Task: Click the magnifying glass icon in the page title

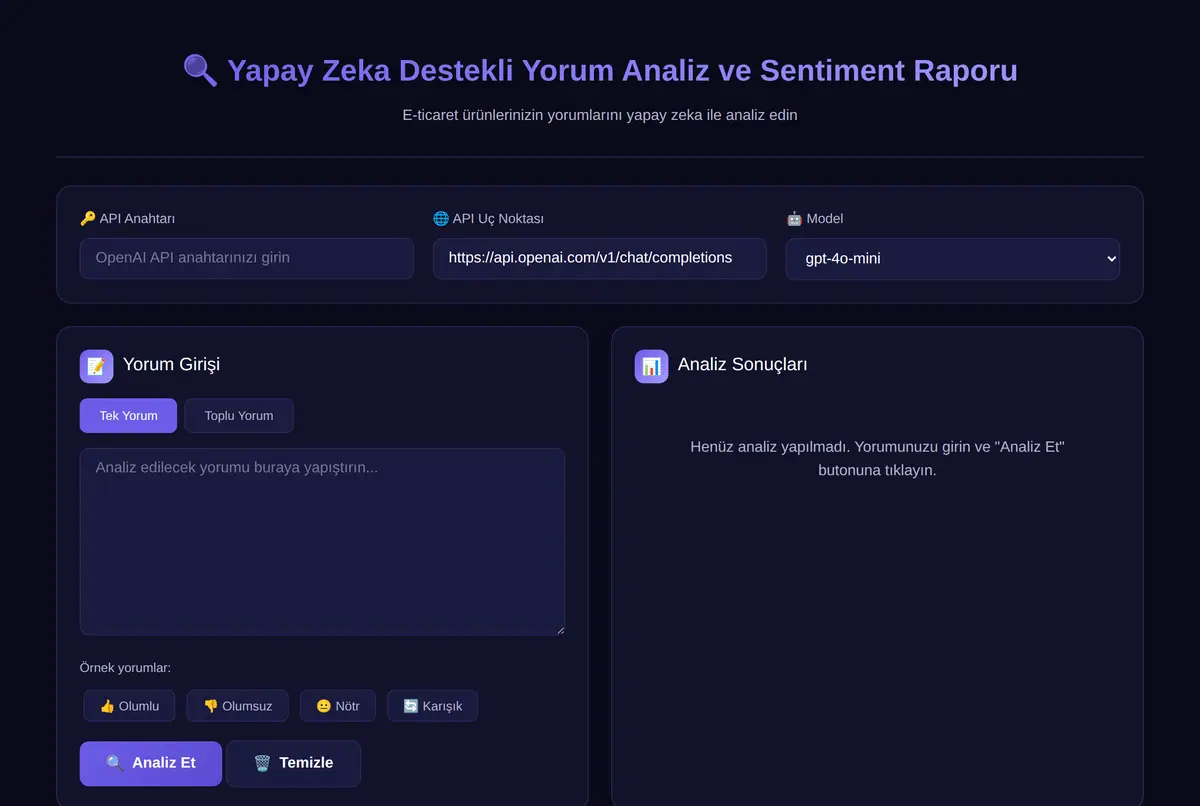Action: click(x=200, y=71)
